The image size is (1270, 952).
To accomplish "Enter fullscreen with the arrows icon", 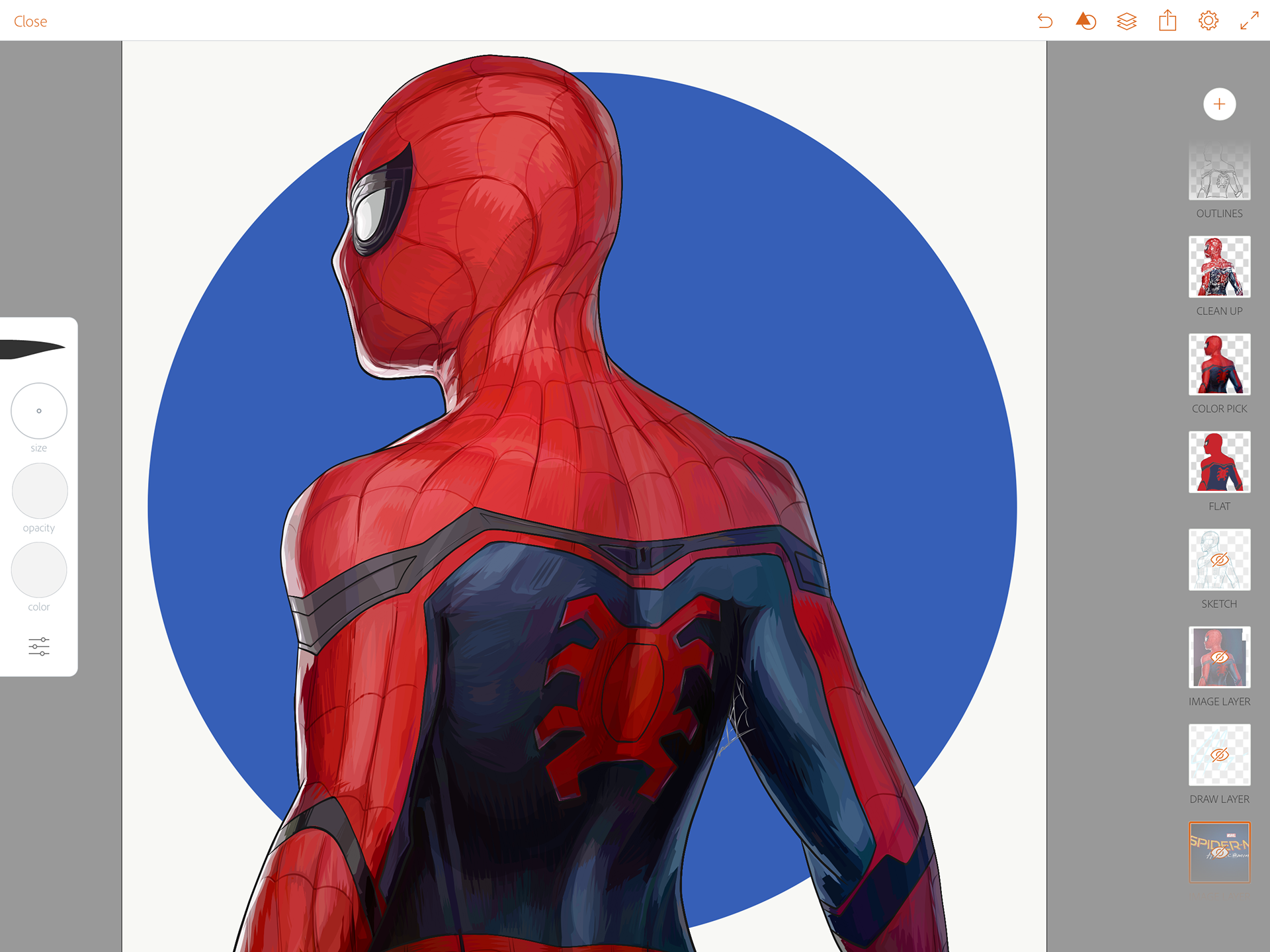I will click(x=1249, y=21).
